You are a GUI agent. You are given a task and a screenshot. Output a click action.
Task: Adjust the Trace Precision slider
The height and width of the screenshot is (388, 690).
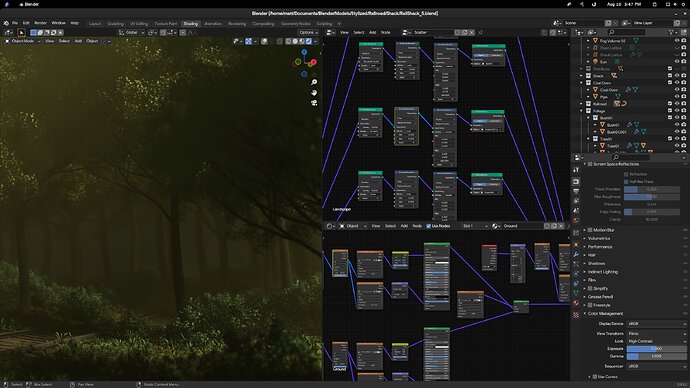[652, 189]
